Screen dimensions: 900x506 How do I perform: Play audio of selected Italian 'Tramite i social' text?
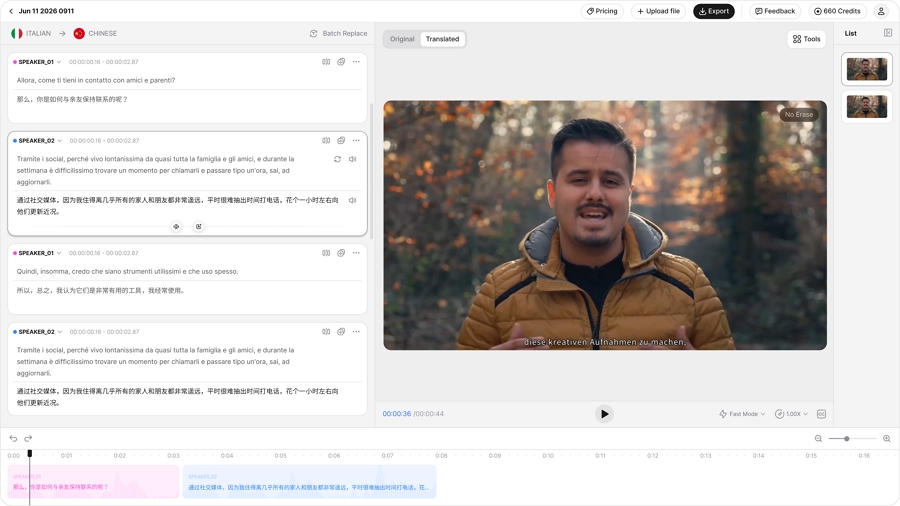coord(352,159)
